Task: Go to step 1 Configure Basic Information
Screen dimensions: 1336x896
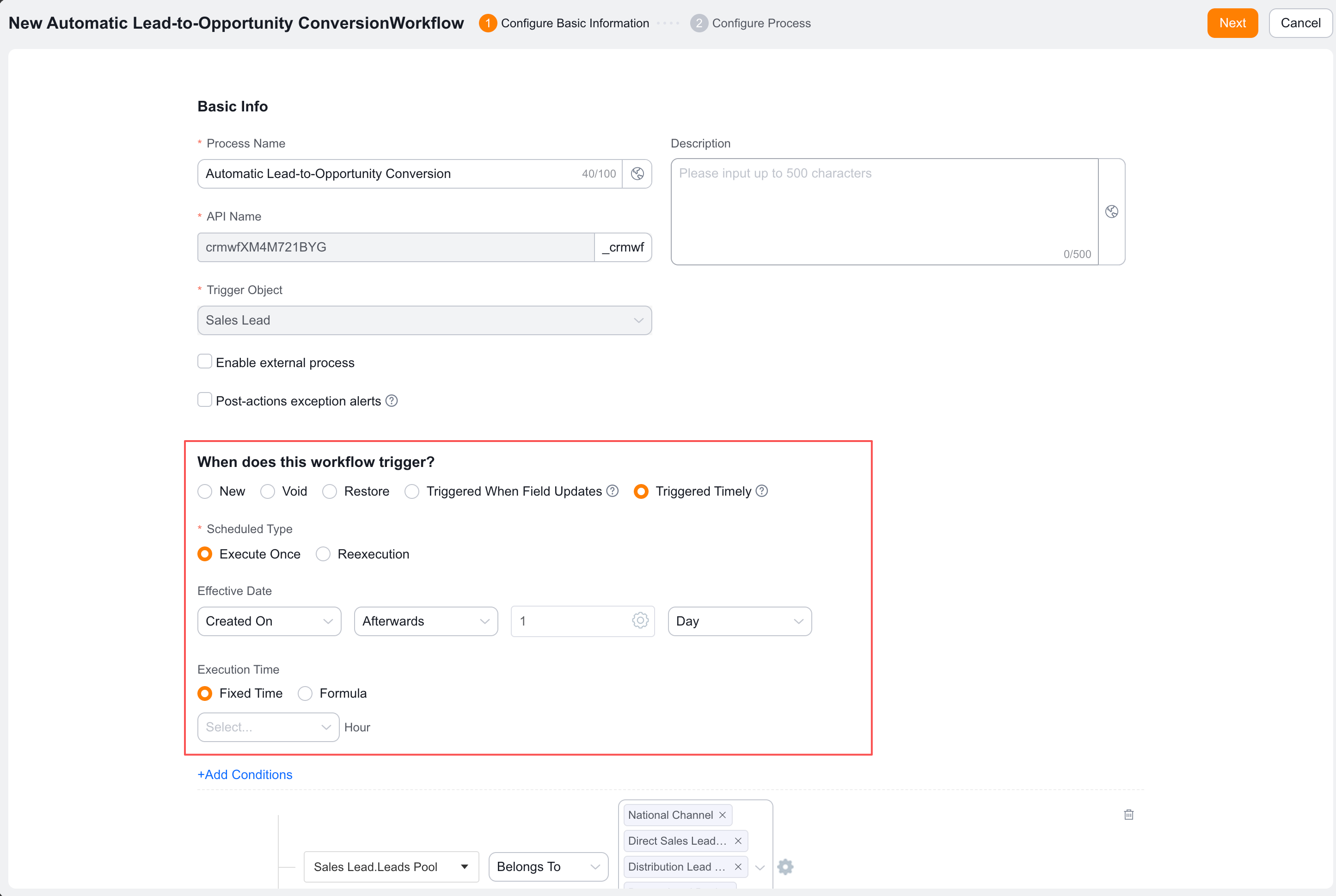Action: (564, 23)
